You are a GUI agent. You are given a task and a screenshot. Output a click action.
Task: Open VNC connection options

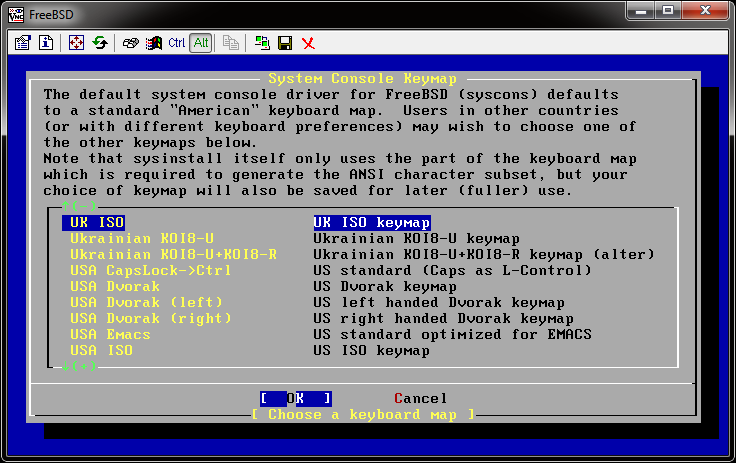22,43
